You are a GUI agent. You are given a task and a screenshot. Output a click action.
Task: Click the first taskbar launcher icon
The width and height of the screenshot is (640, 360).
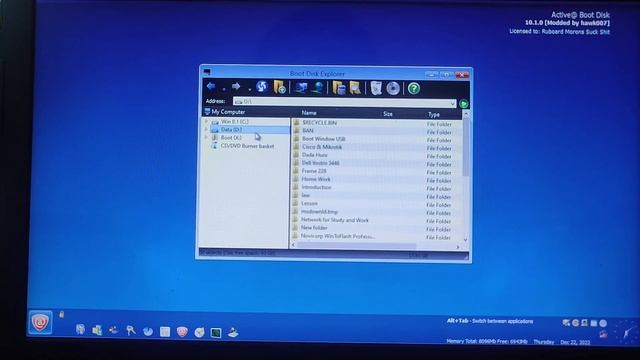tap(80, 330)
